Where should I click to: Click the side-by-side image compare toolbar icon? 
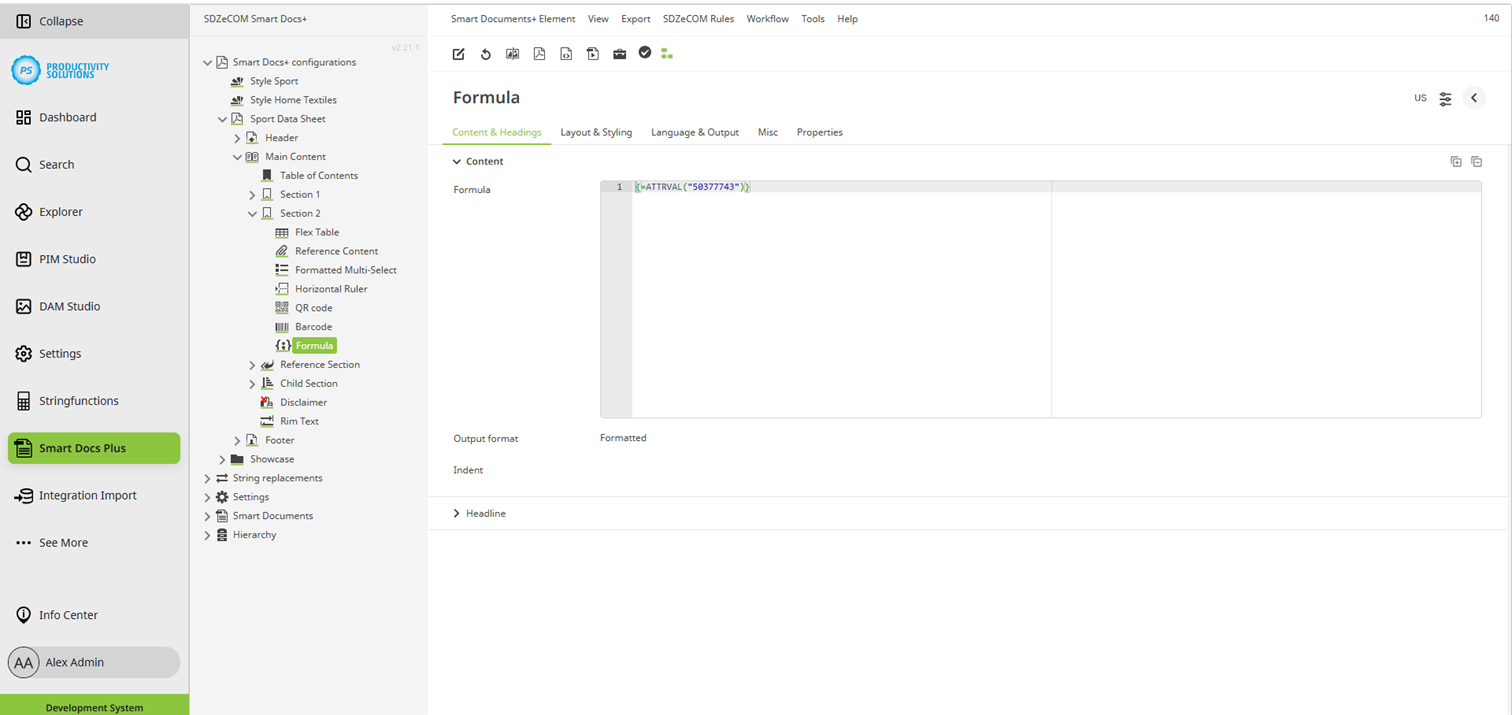coord(513,54)
